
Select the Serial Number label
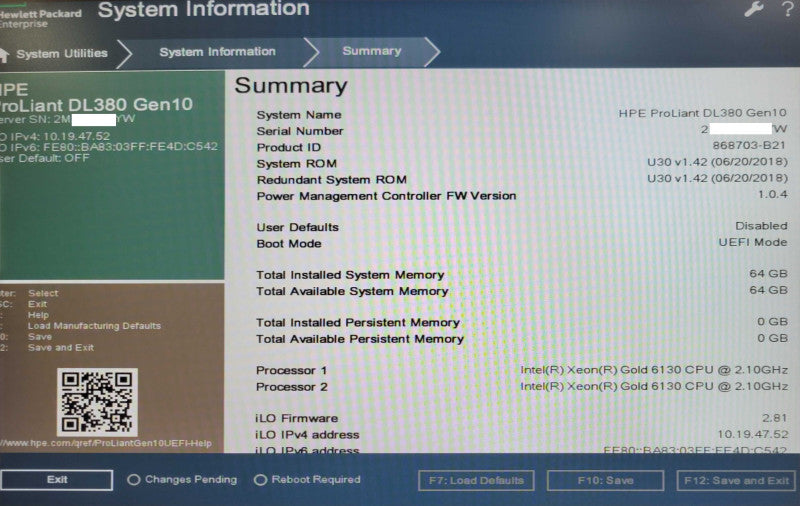(x=300, y=131)
